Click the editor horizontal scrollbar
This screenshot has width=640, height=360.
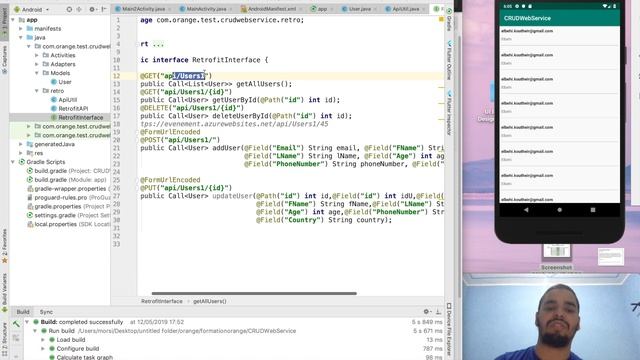(254, 293)
